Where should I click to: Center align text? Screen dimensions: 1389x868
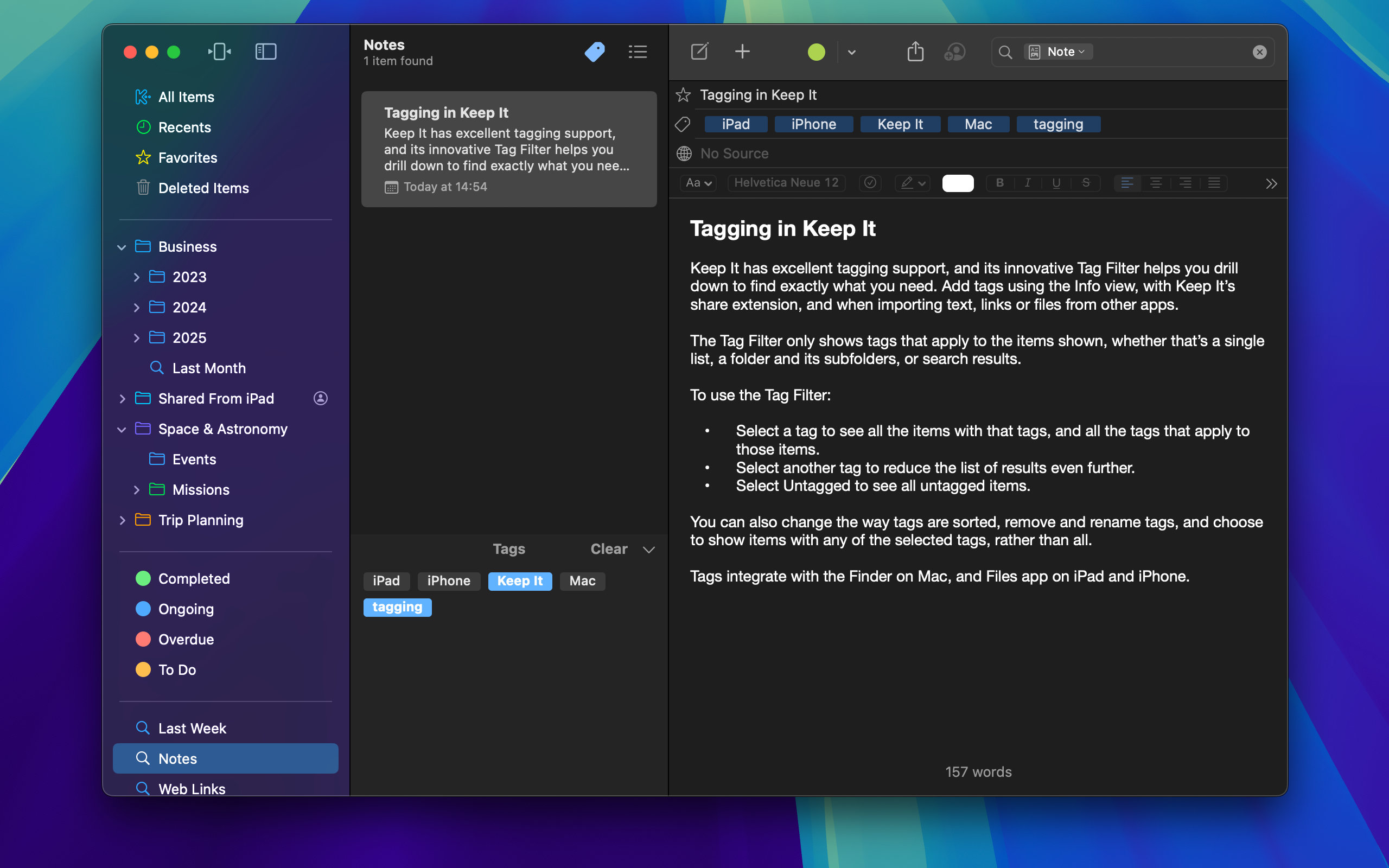point(1156,183)
